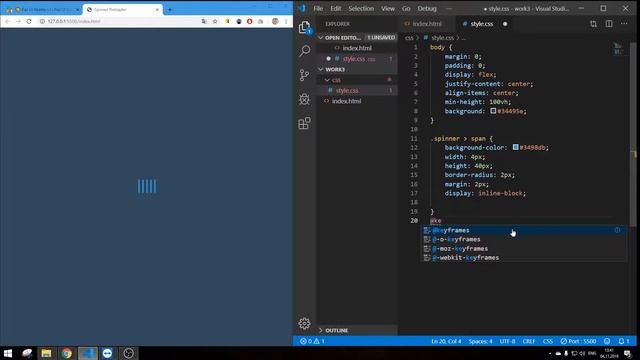Reload the page in Chrome
Screen dimensions: 640x360
pyautogui.click(x=29, y=21)
